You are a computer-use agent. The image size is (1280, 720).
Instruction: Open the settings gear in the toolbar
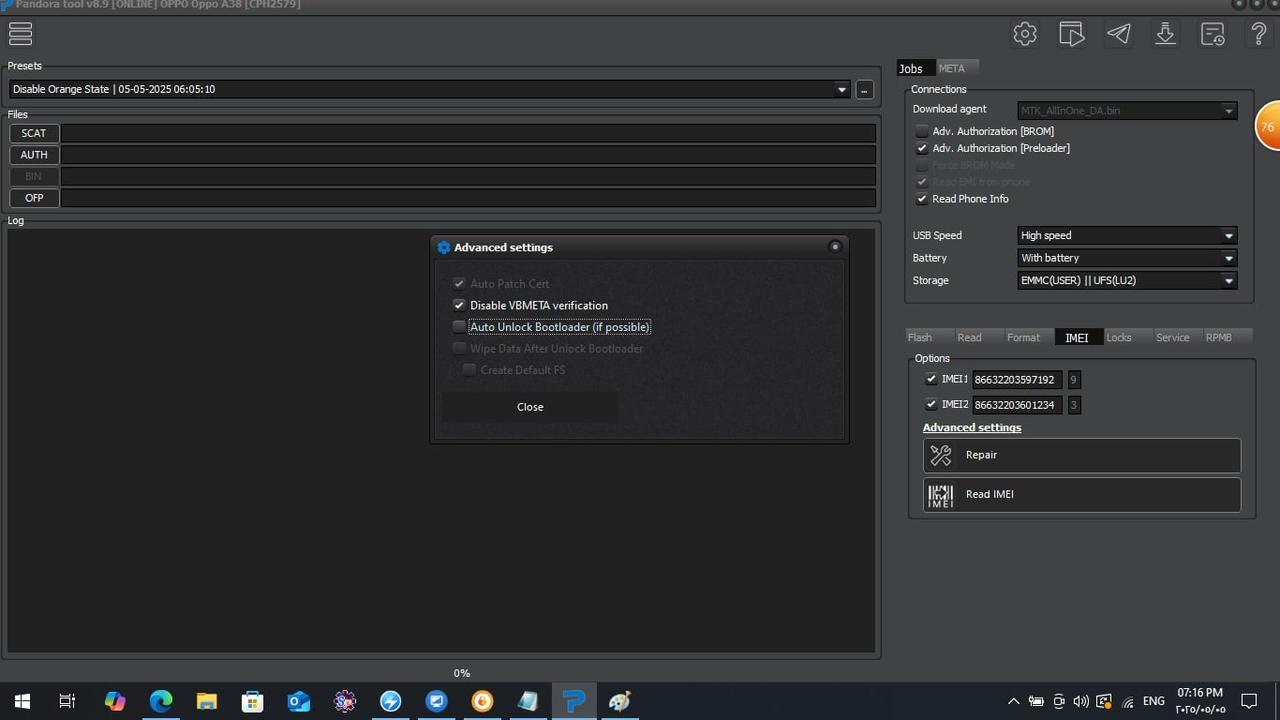click(1025, 34)
